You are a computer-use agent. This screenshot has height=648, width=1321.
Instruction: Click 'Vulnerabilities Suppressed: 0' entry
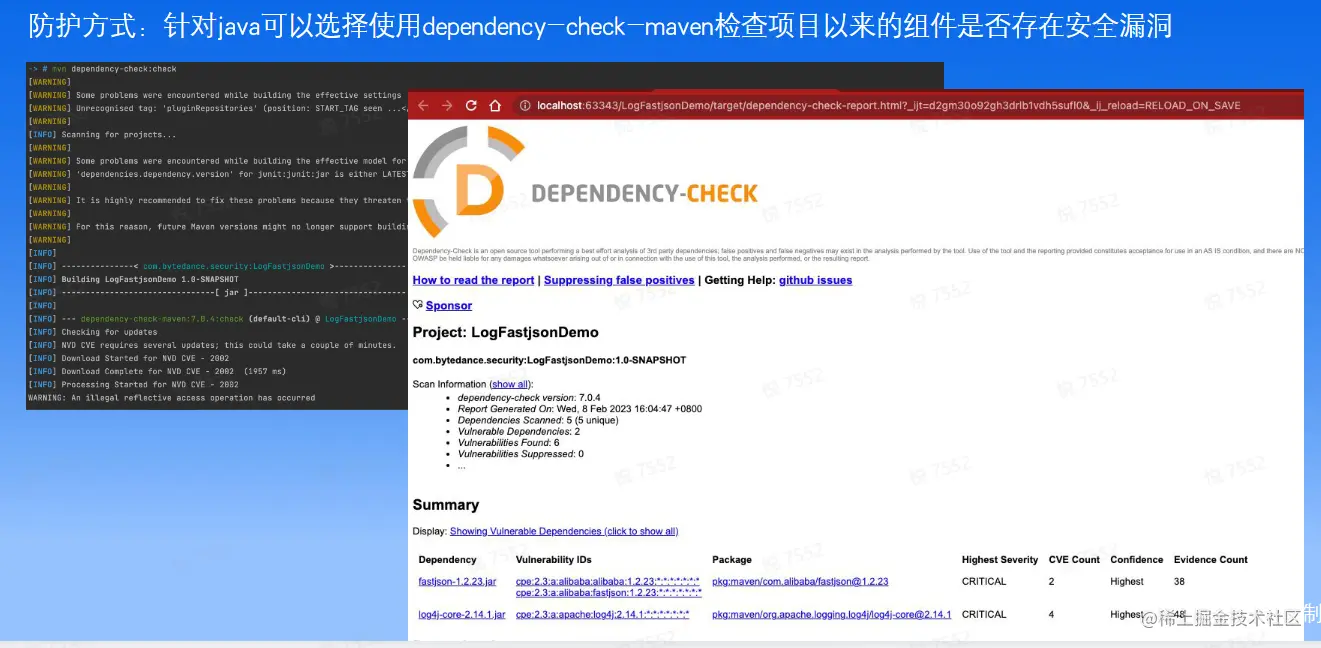point(521,454)
